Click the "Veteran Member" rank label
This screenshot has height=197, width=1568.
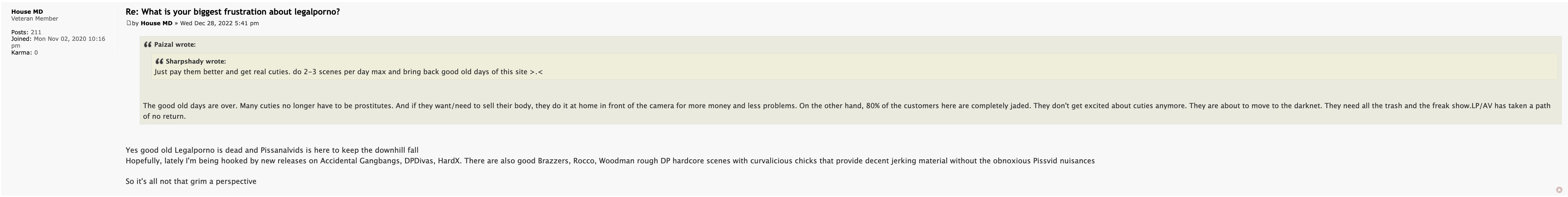pyautogui.click(x=35, y=19)
